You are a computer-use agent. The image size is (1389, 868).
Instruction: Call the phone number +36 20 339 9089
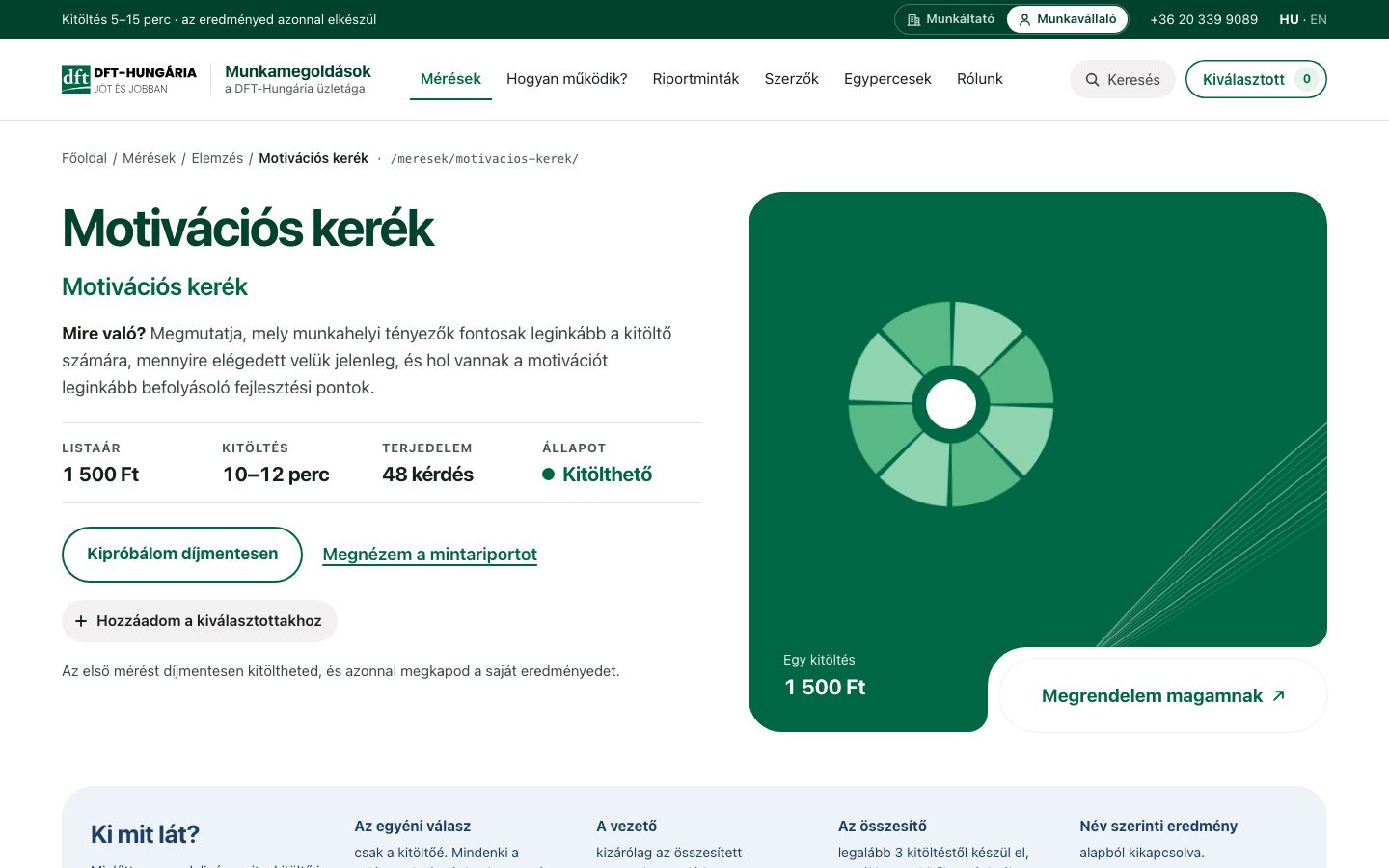click(x=1204, y=19)
